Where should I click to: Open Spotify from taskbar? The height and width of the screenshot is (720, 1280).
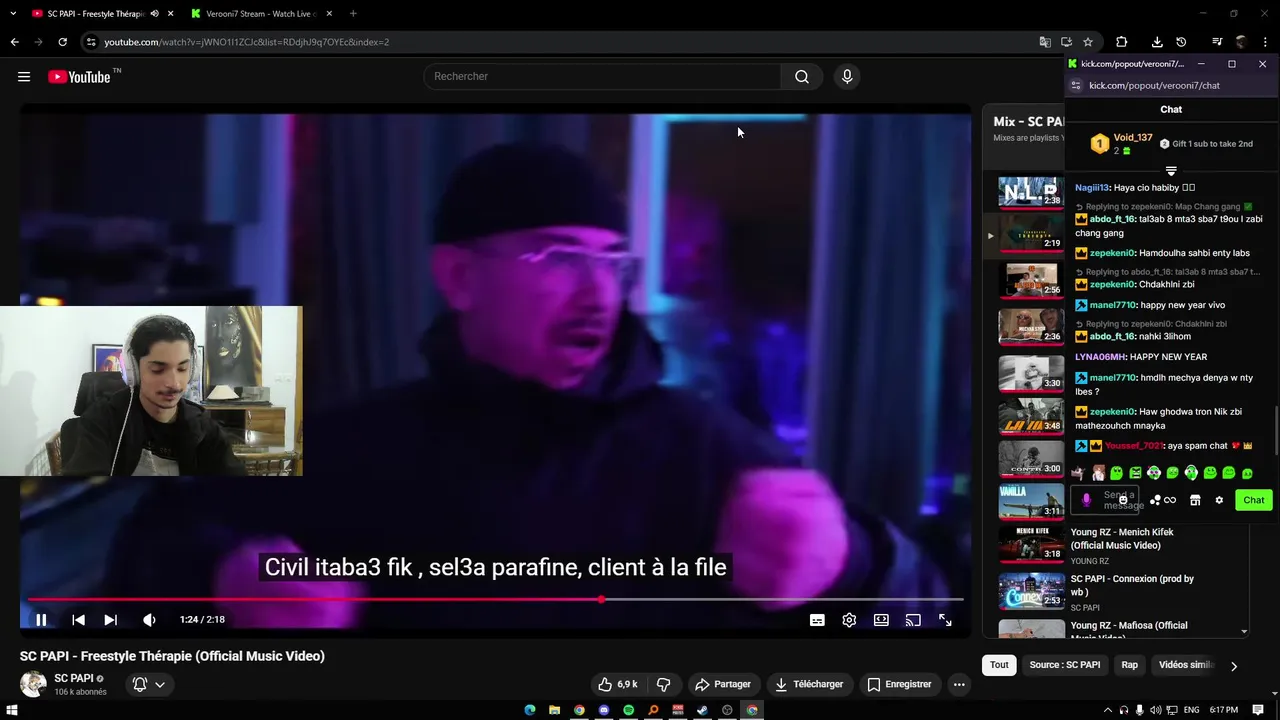point(628,710)
